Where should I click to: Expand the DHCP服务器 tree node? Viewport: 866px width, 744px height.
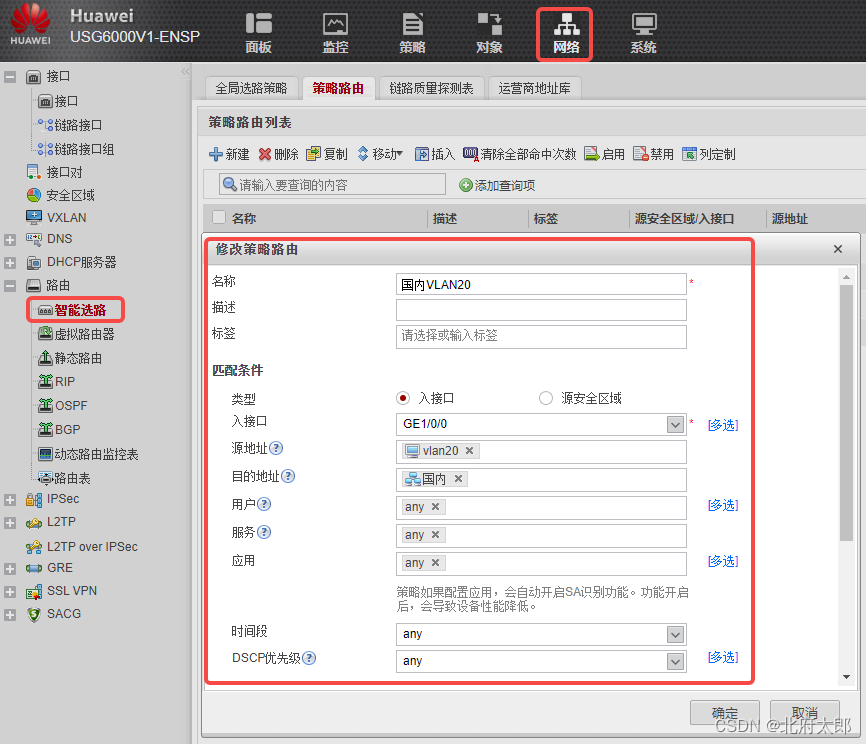click(x=10, y=262)
